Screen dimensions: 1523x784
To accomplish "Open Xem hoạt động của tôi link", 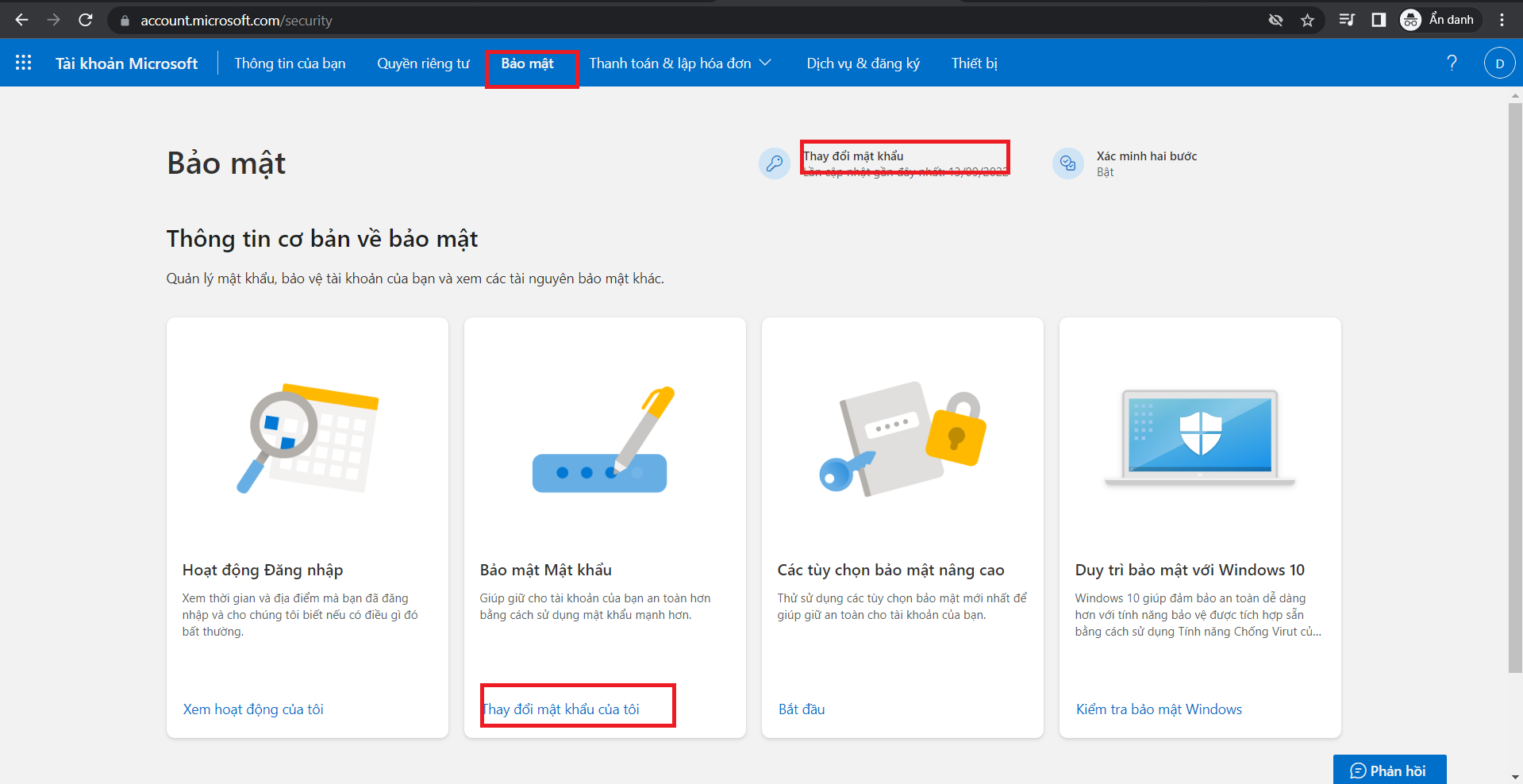I will pyautogui.click(x=253, y=709).
